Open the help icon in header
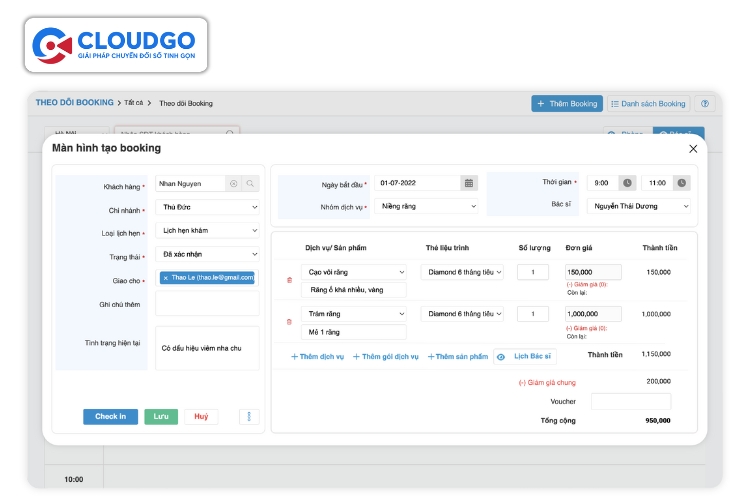 705,103
